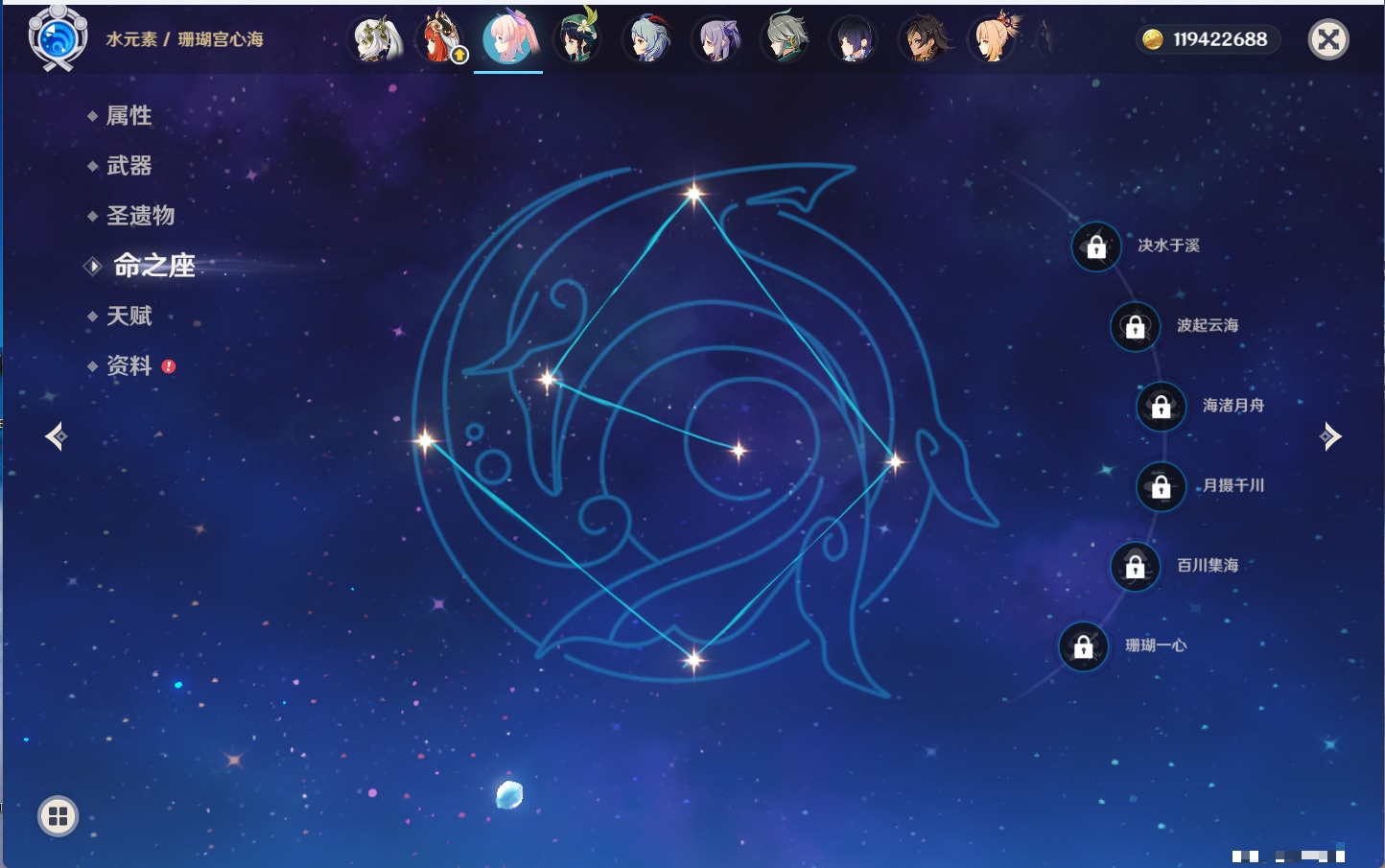Select constellation label 海渚月舟
Screen dimensions: 1385x868
point(1233,406)
